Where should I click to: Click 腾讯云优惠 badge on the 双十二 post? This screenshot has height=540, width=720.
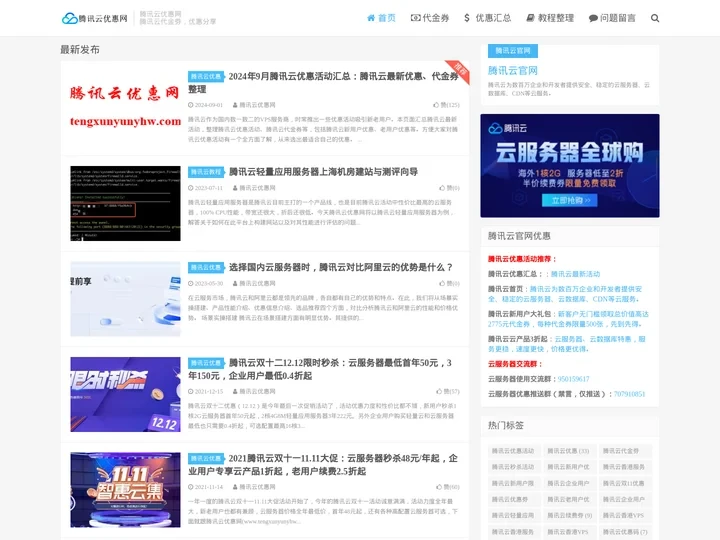[206, 363]
